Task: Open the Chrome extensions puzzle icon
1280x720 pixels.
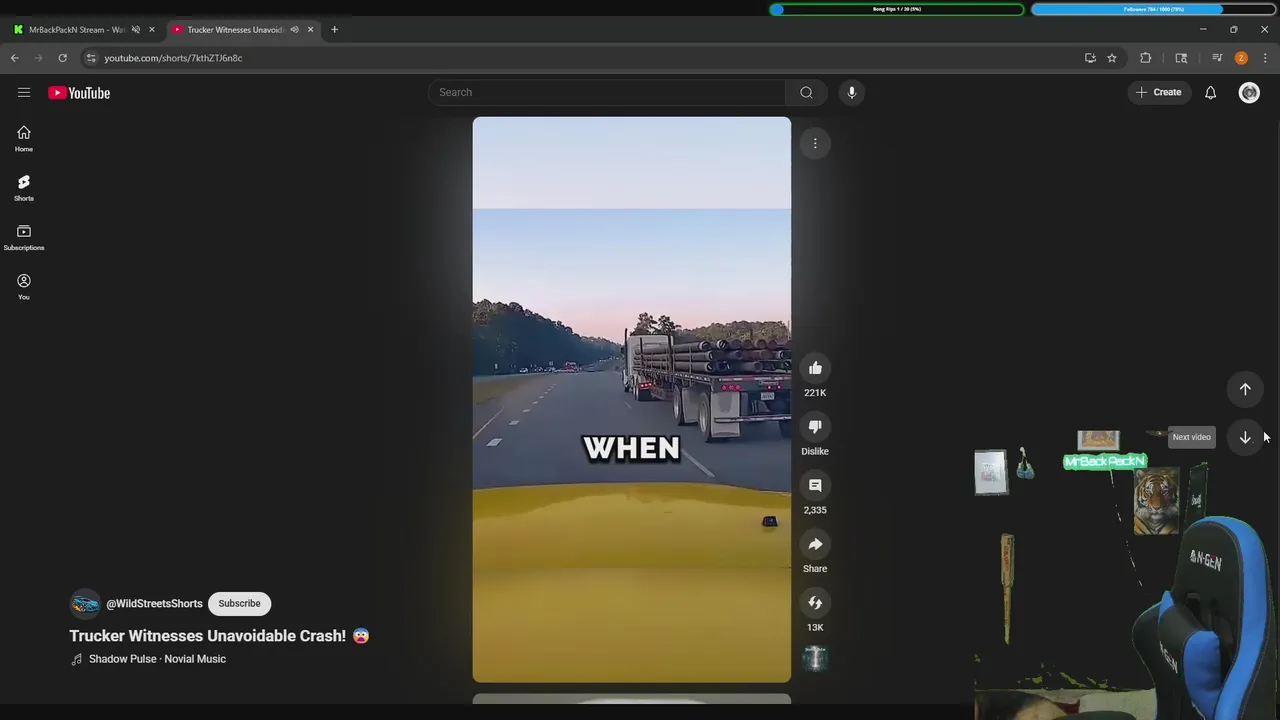Action: click(1145, 58)
